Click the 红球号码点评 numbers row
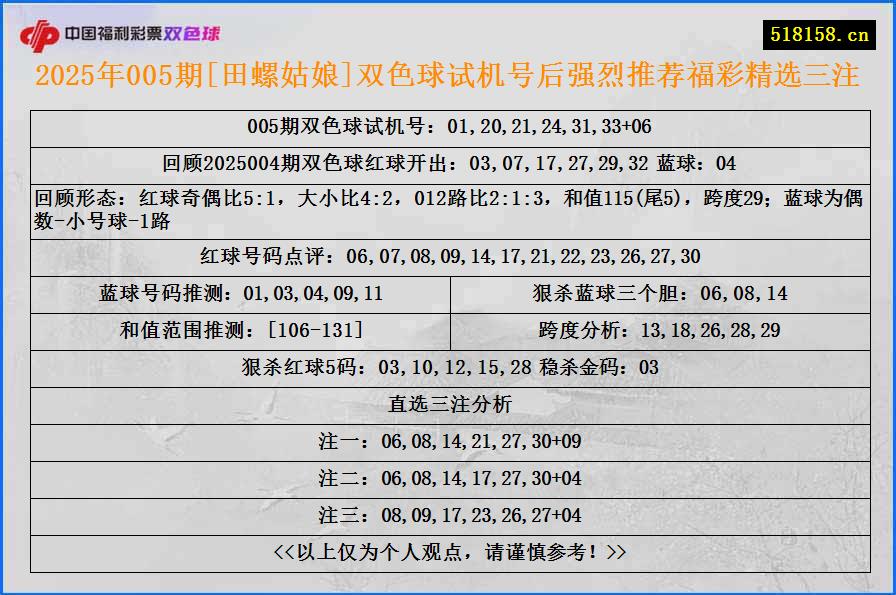Viewport: 896px width, 595px height. tap(448, 256)
